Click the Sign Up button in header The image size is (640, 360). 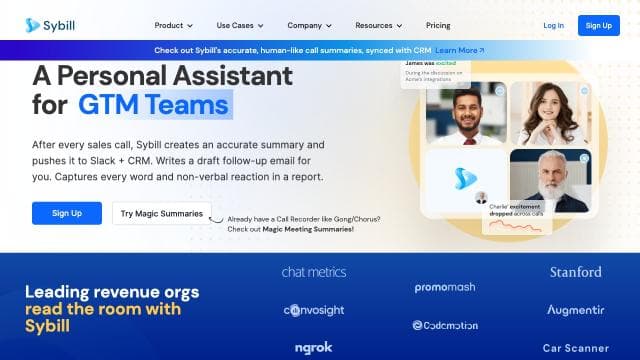pyautogui.click(x=598, y=25)
